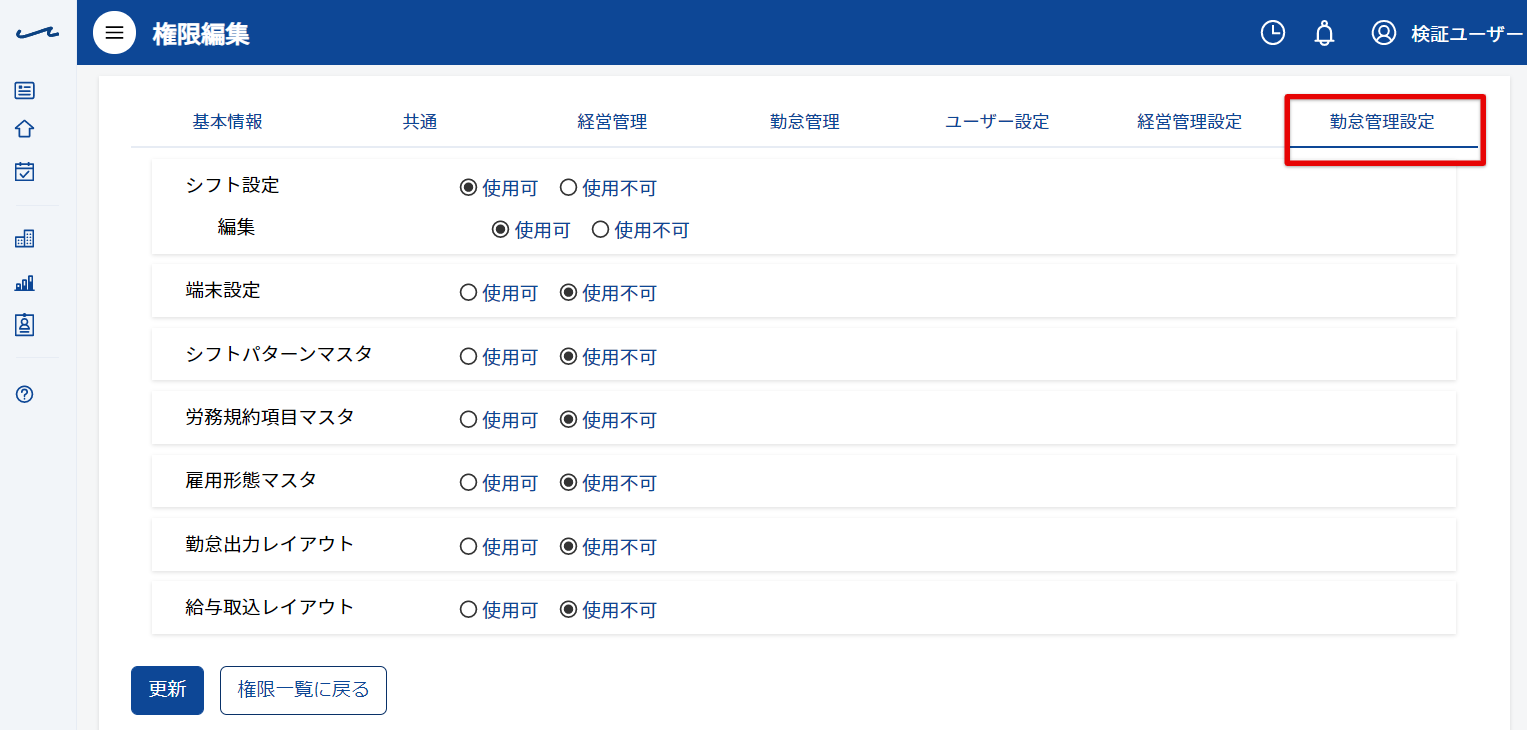Viewport: 1527px width, 730px height.
Task: Click the 端末設定 row label
Action: click(x=223, y=291)
